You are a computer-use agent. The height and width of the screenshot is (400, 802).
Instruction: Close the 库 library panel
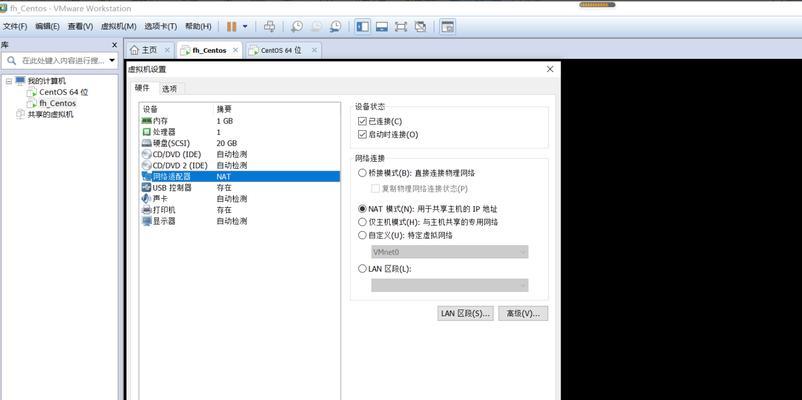pos(115,45)
